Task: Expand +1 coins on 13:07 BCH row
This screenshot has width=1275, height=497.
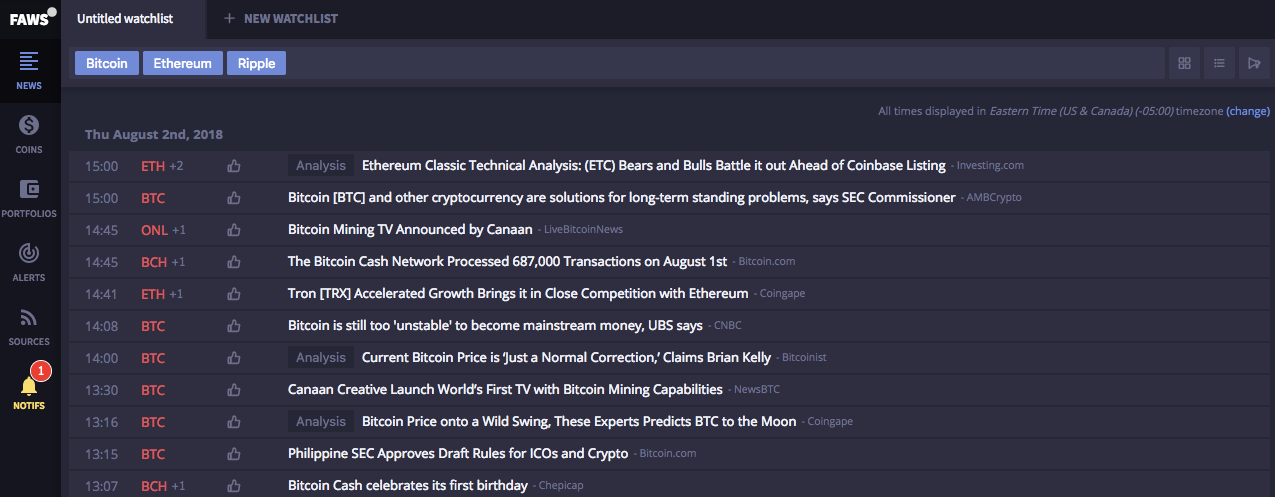Action: click(178, 486)
